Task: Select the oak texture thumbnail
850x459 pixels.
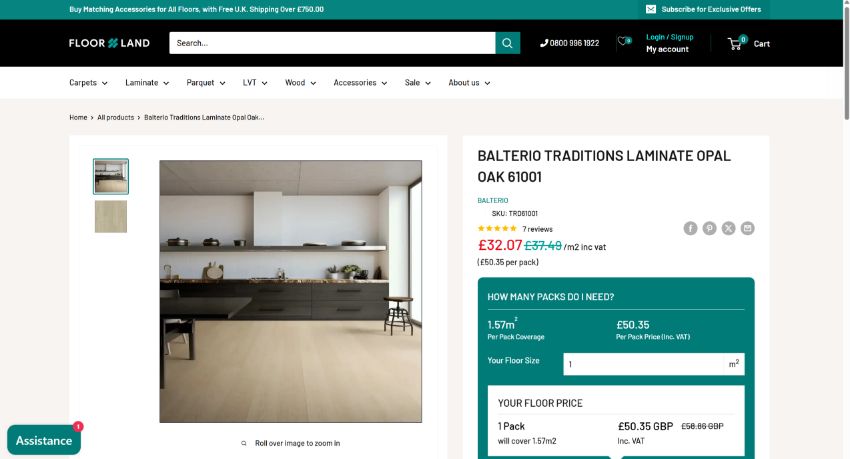Action: [111, 216]
